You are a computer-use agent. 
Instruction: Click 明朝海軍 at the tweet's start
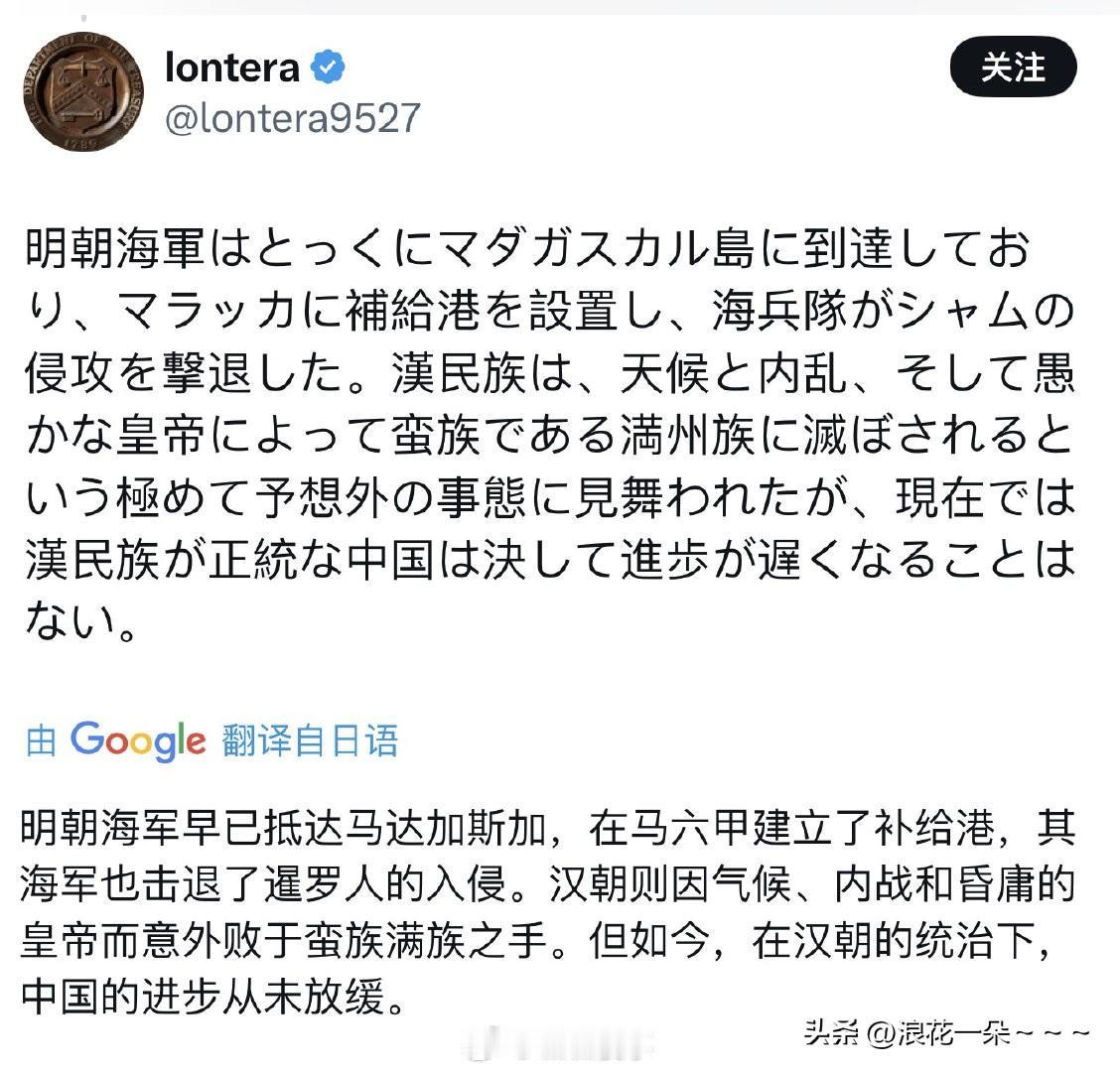click(116, 249)
